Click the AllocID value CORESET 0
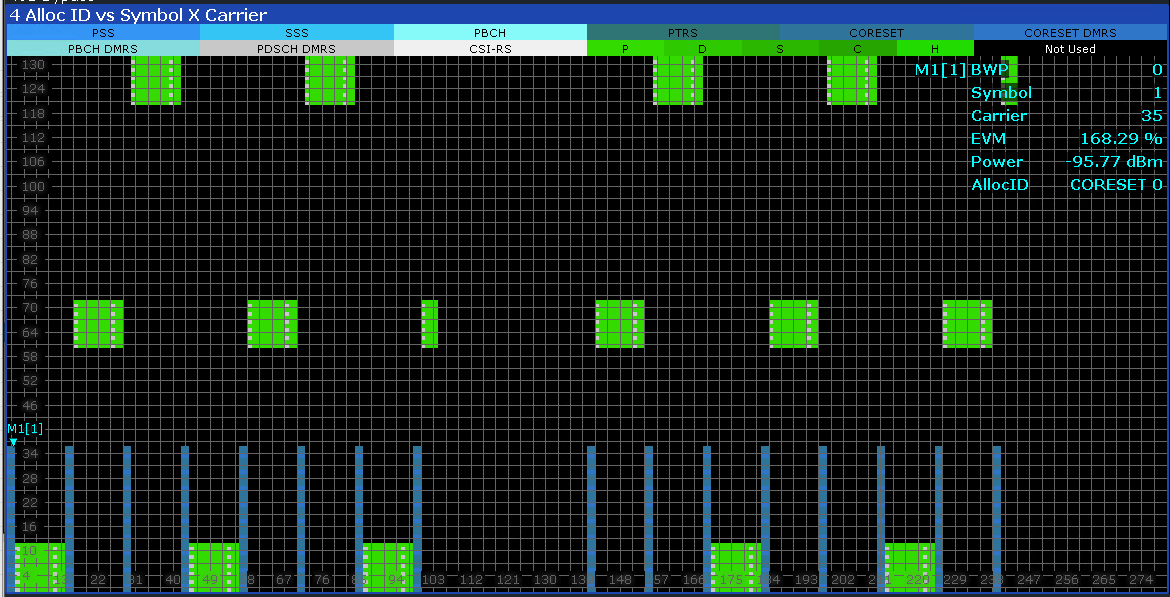1170x597 pixels. [1116, 185]
